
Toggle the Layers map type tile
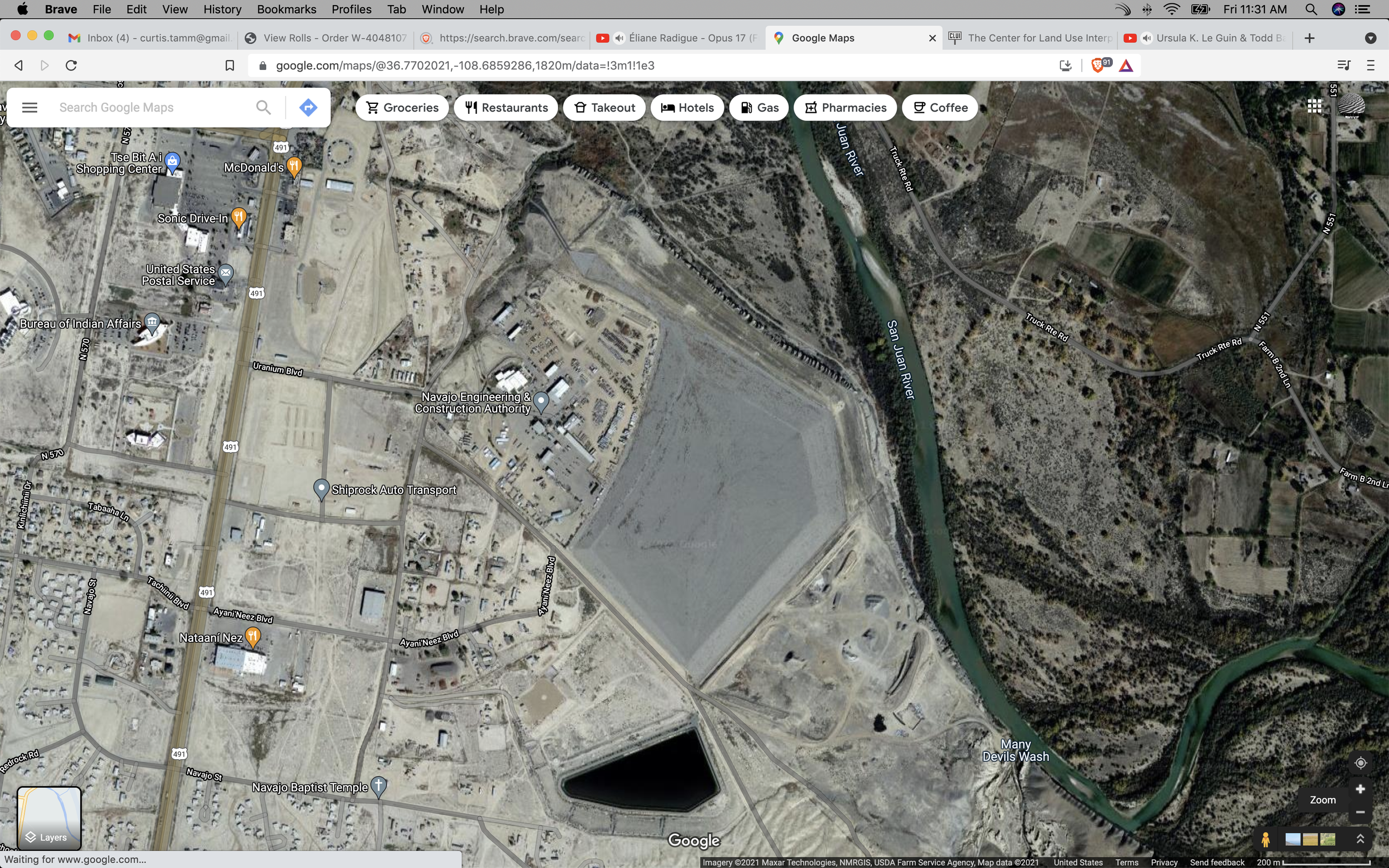pyautogui.click(x=49, y=817)
